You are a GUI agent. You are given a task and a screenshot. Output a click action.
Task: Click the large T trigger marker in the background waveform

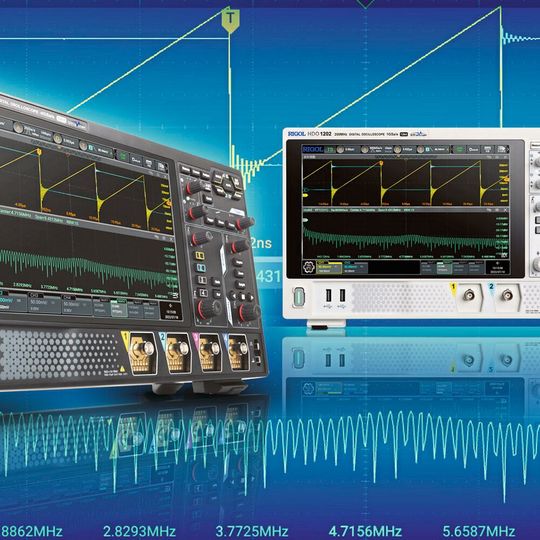coord(230,20)
